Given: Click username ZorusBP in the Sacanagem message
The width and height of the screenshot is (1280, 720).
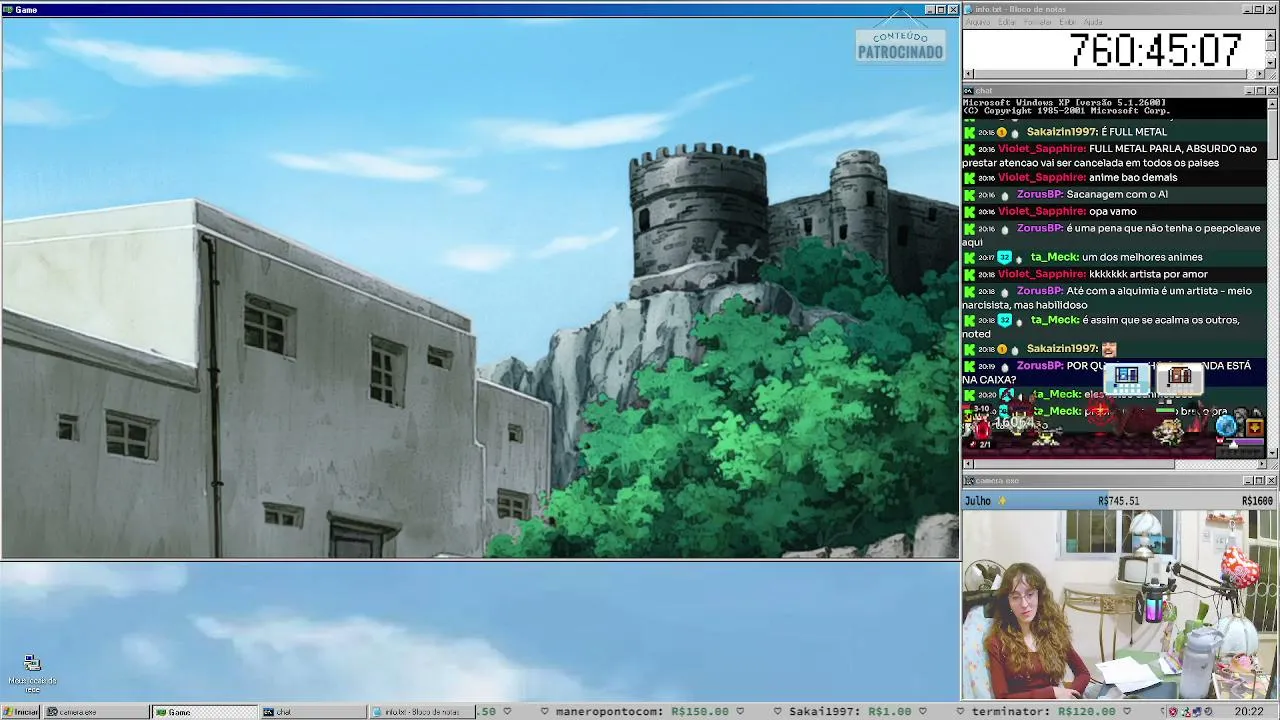Looking at the screenshot, I should tap(1040, 195).
